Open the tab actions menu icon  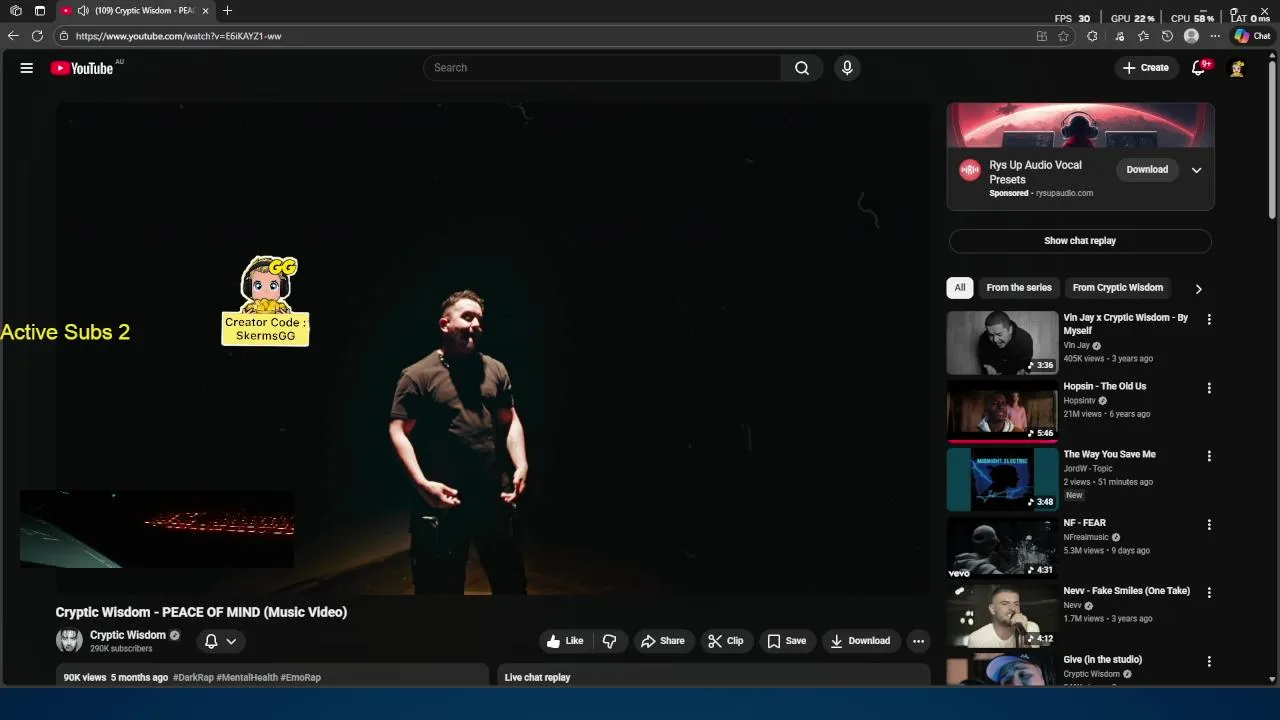pos(40,10)
